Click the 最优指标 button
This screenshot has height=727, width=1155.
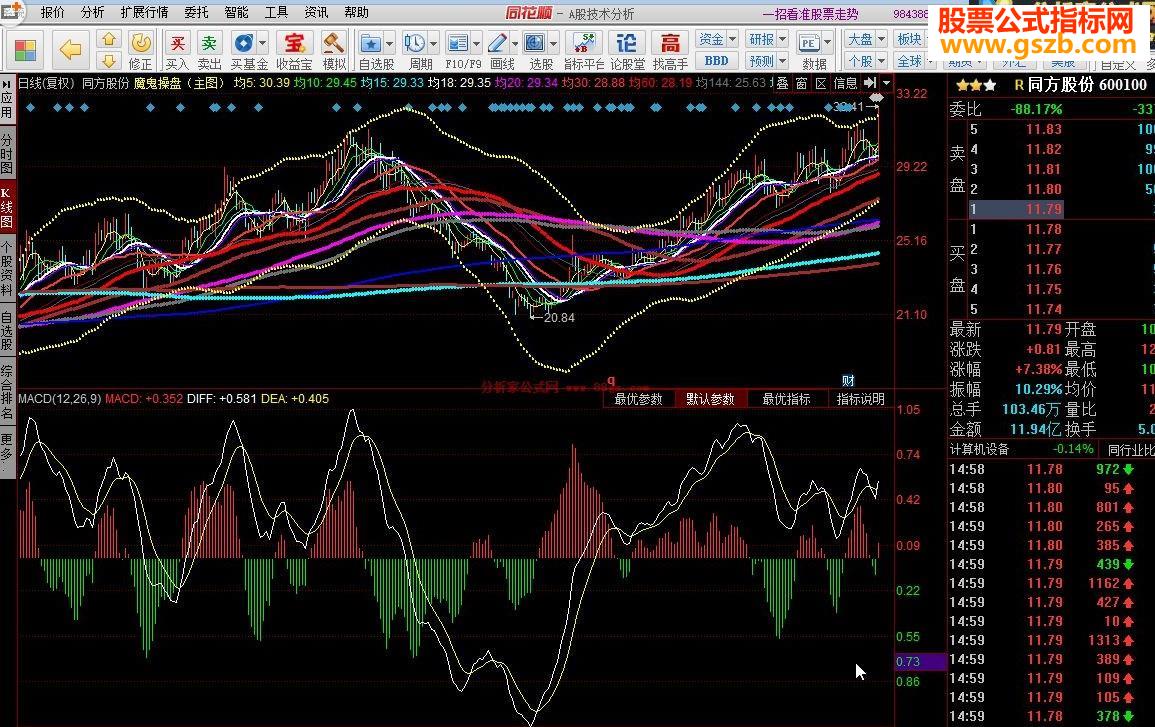coord(786,399)
